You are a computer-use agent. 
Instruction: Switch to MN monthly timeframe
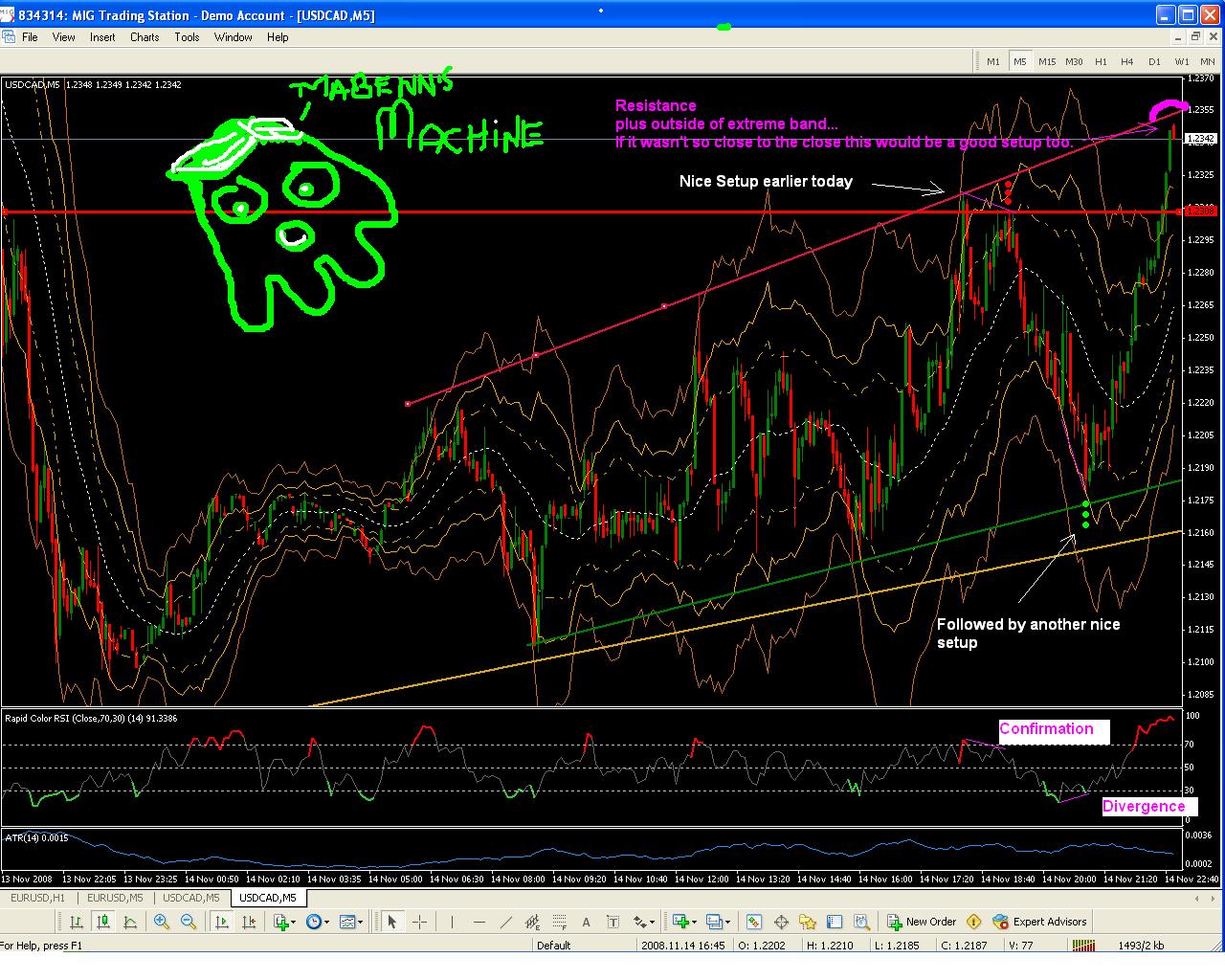coord(1208,61)
